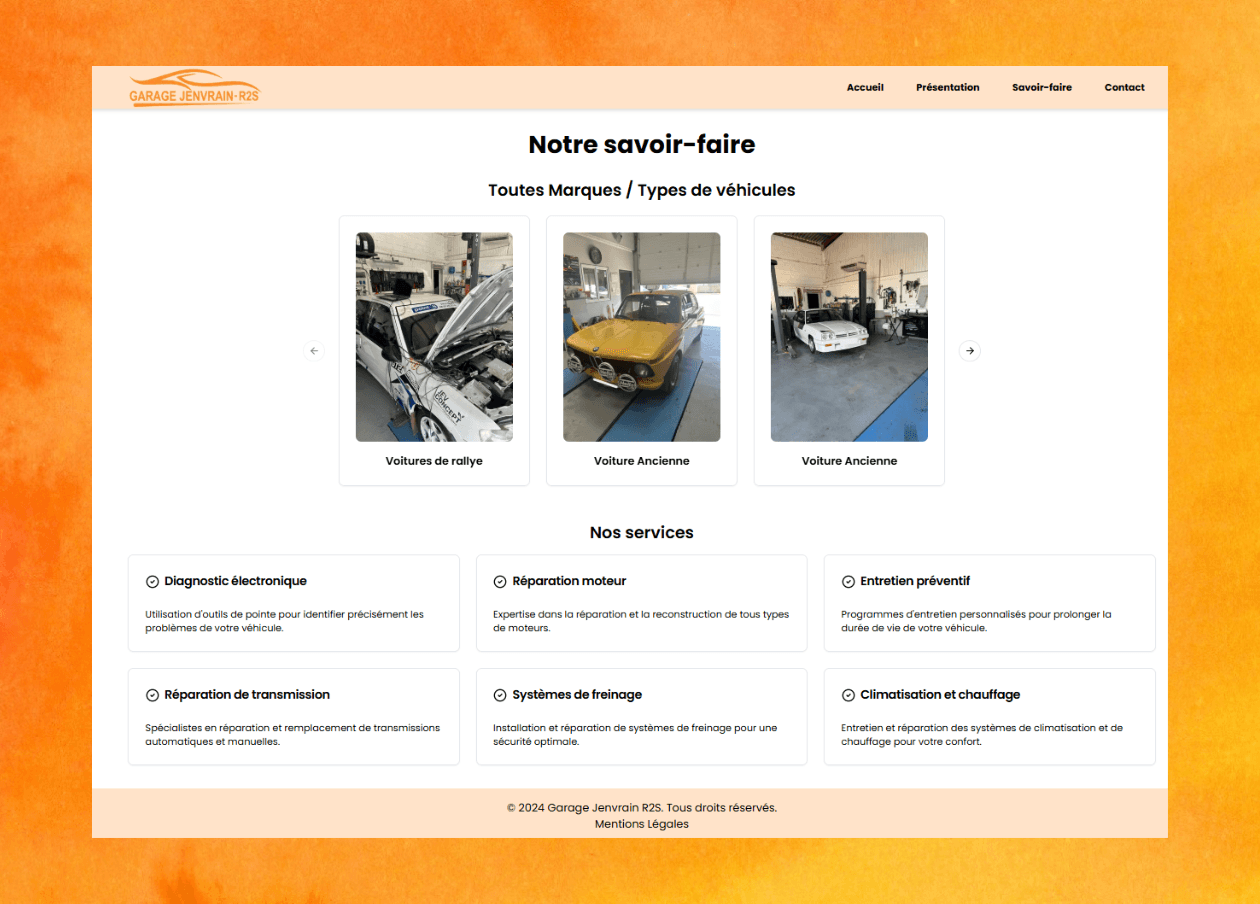Viewport: 1260px width, 904px height.
Task: Select the Réparation de transmission heading
Action: pyautogui.click(x=247, y=695)
